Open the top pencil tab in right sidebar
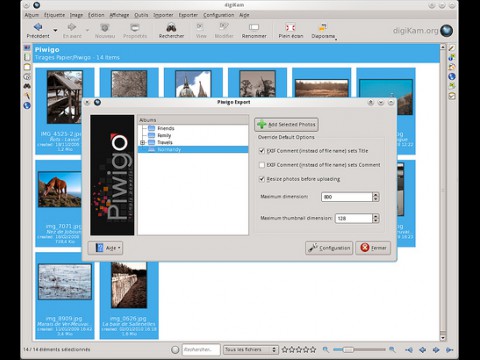This screenshot has width=480, height=360. (x=452, y=48)
